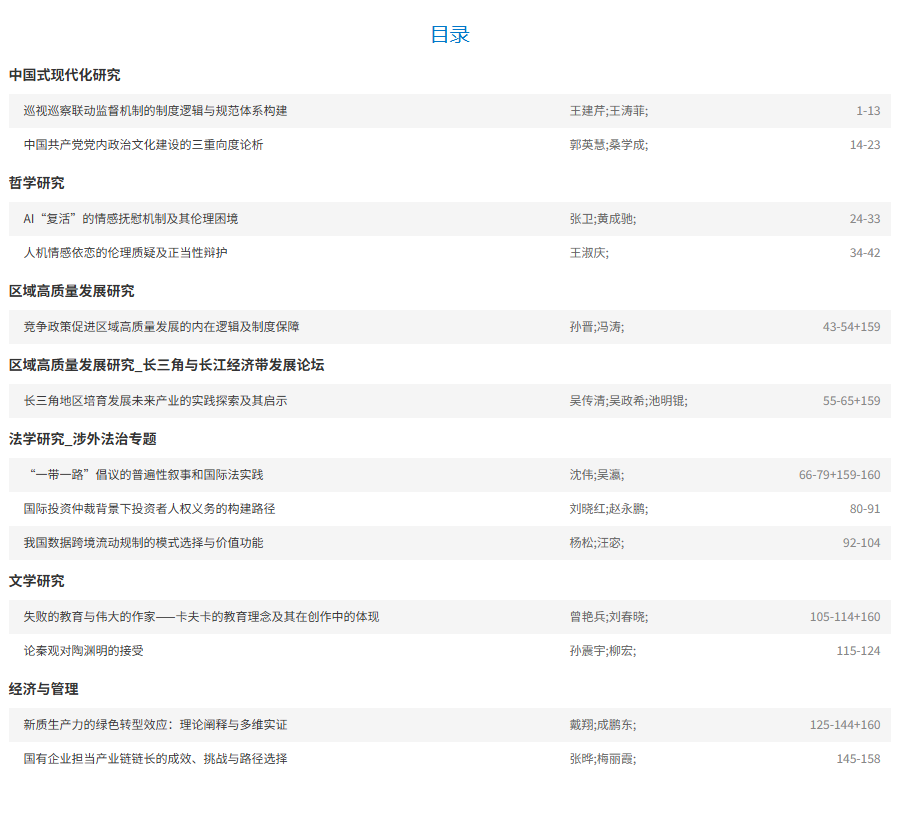The height and width of the screenshot is (816, 904).
Task: Open 长三角地区培育发展未来产业的实践探索及其启示
Action: [155, 401]
